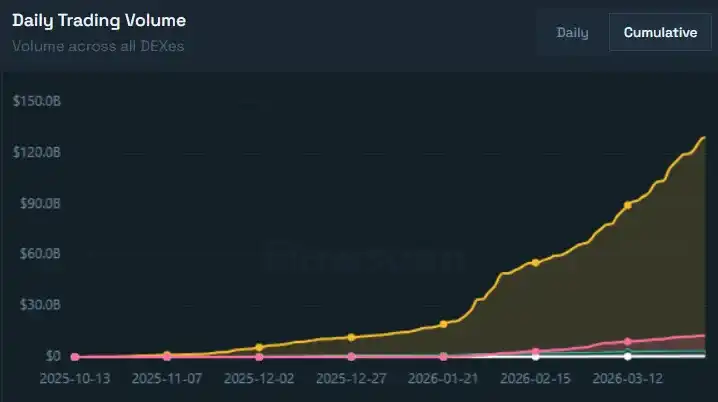The image size is (718, 402).
Task: Click the 2026-03-12 x-axis date label
Action: pyautogui.click(x=628, y=379)
